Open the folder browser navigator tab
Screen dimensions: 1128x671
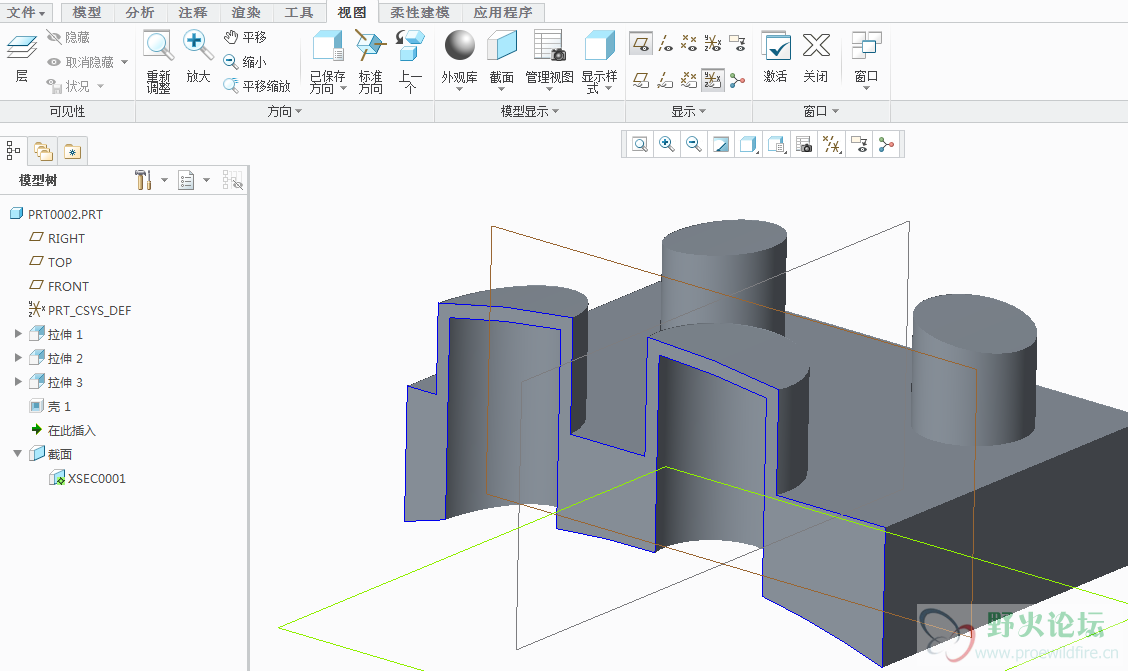tap(43, 151)
